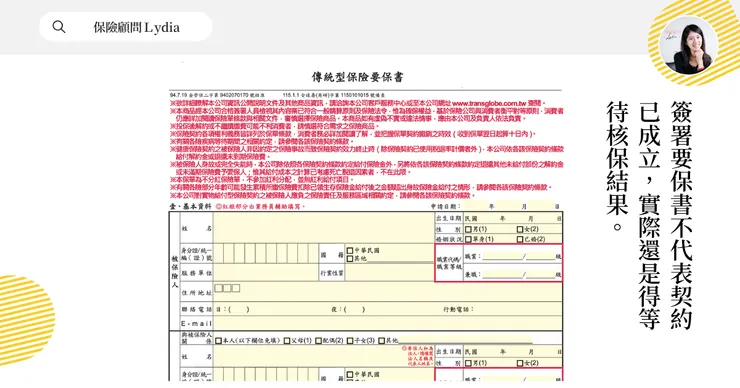The height and width of the screenshot is (388, 740).
Task: Check the insured's 其他 nationality box
Action: tap(350, 259)
